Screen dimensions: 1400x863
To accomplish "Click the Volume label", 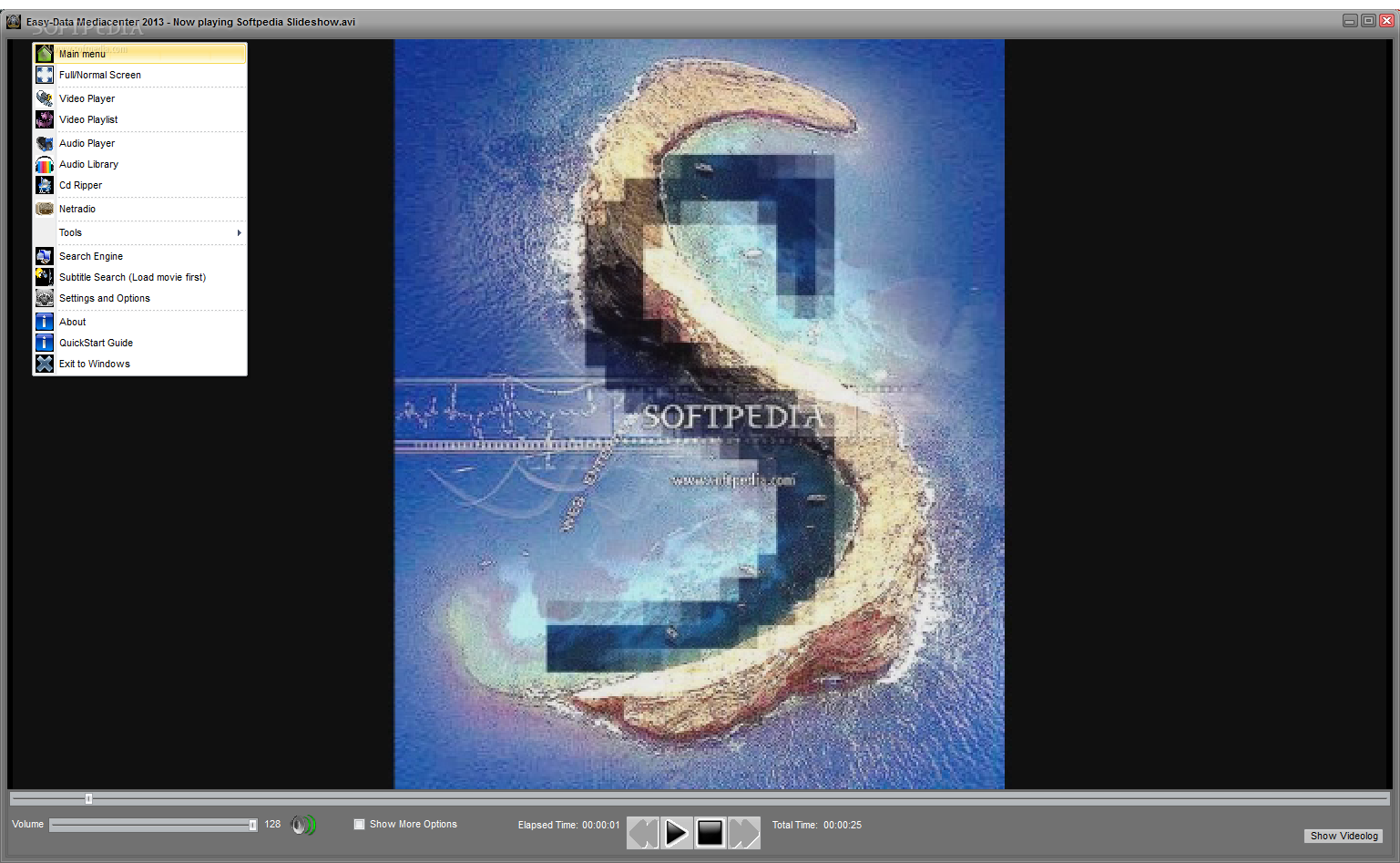I will coord(27,824).
